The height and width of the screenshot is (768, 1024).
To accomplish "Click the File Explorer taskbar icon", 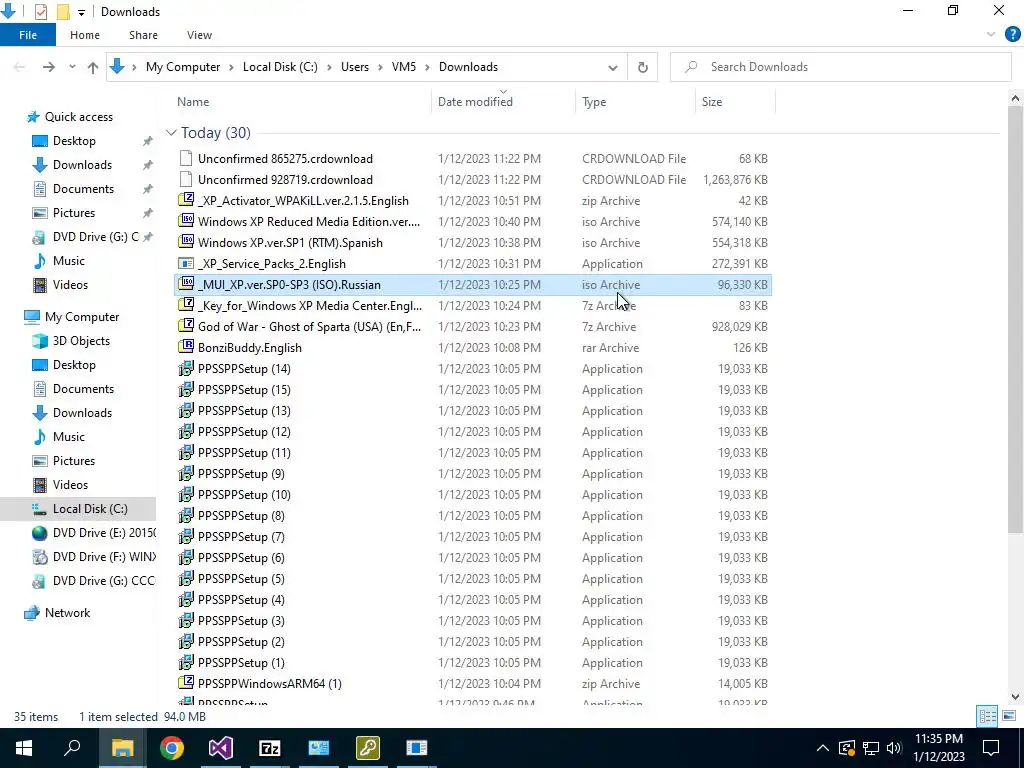I will point(122,748).
